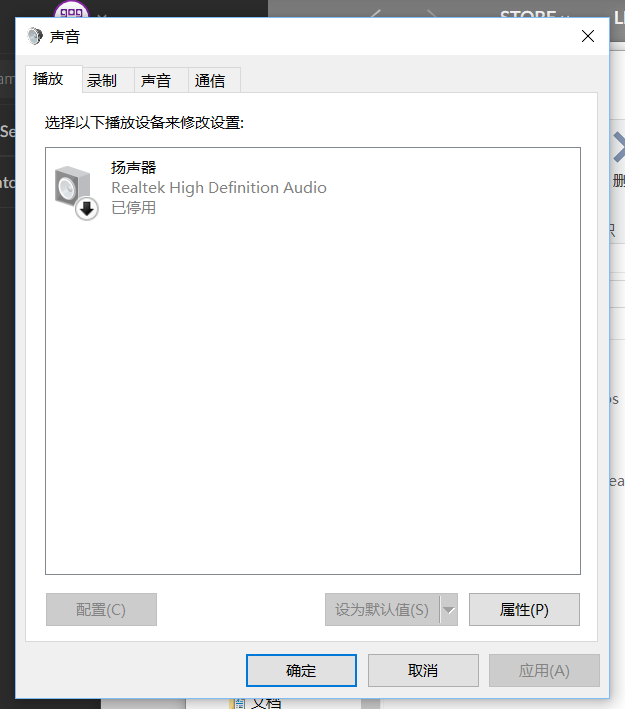Click the disabled down-arrow badge on the speaker

click(x=87, y=208)
